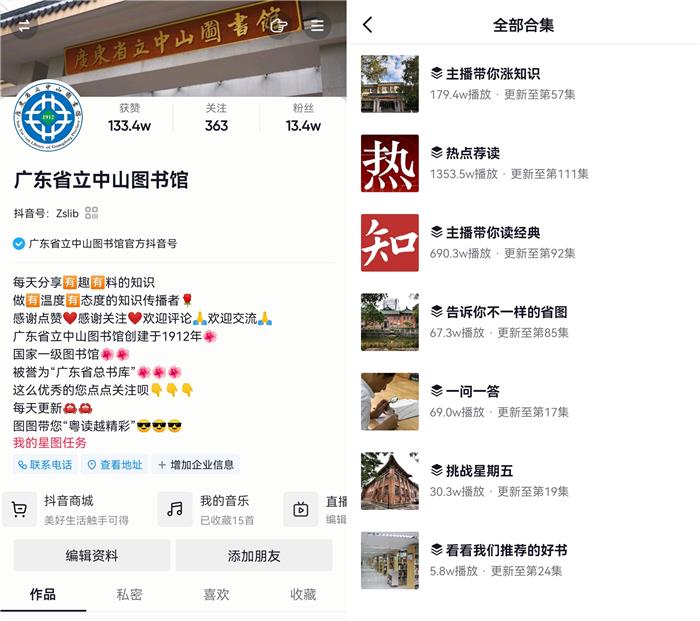This screenshot has width=700, height=621.
Task: Click the 添加朋友 button
Action: click(x=254, y=556)
